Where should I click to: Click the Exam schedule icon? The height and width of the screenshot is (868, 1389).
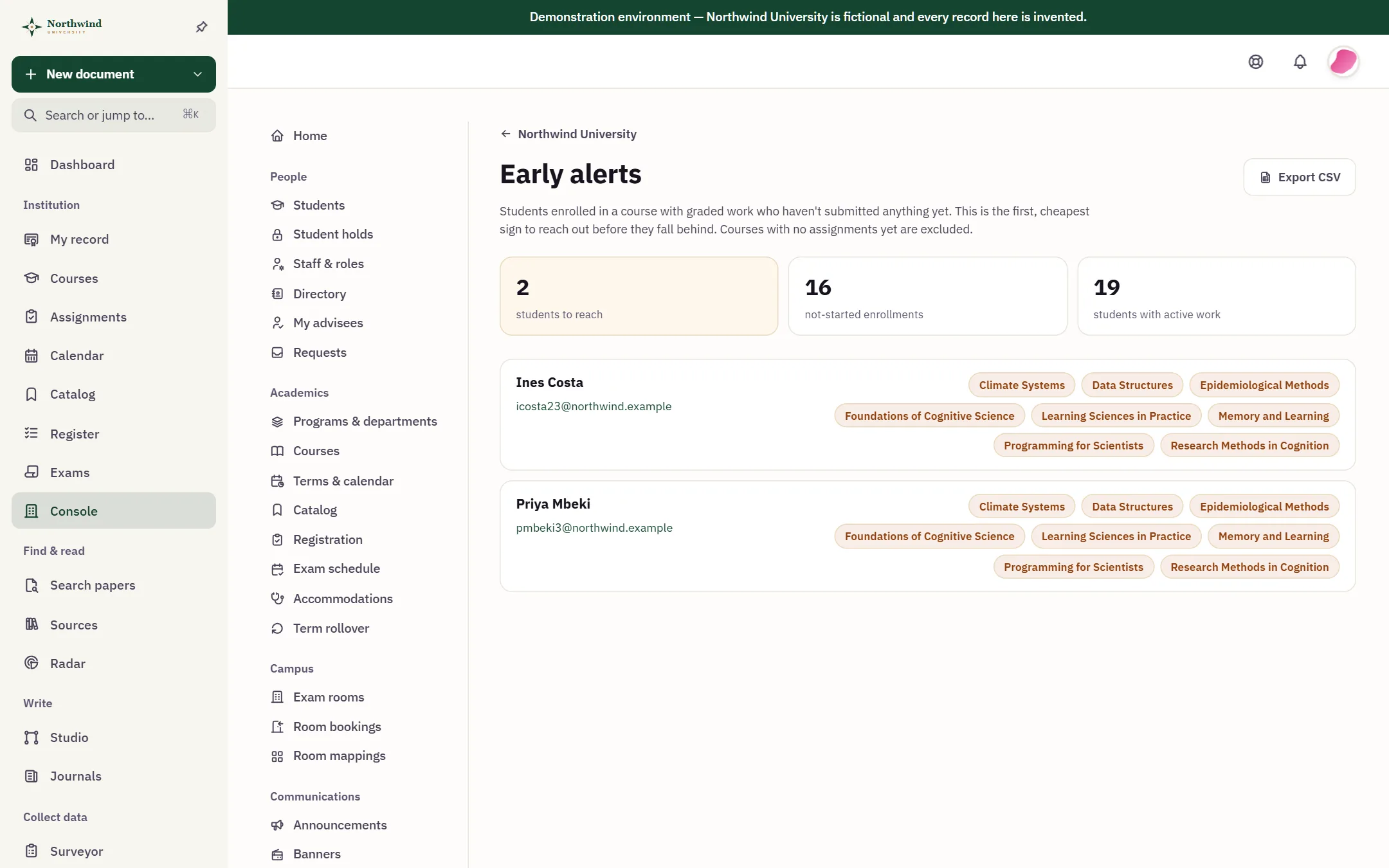277,569
